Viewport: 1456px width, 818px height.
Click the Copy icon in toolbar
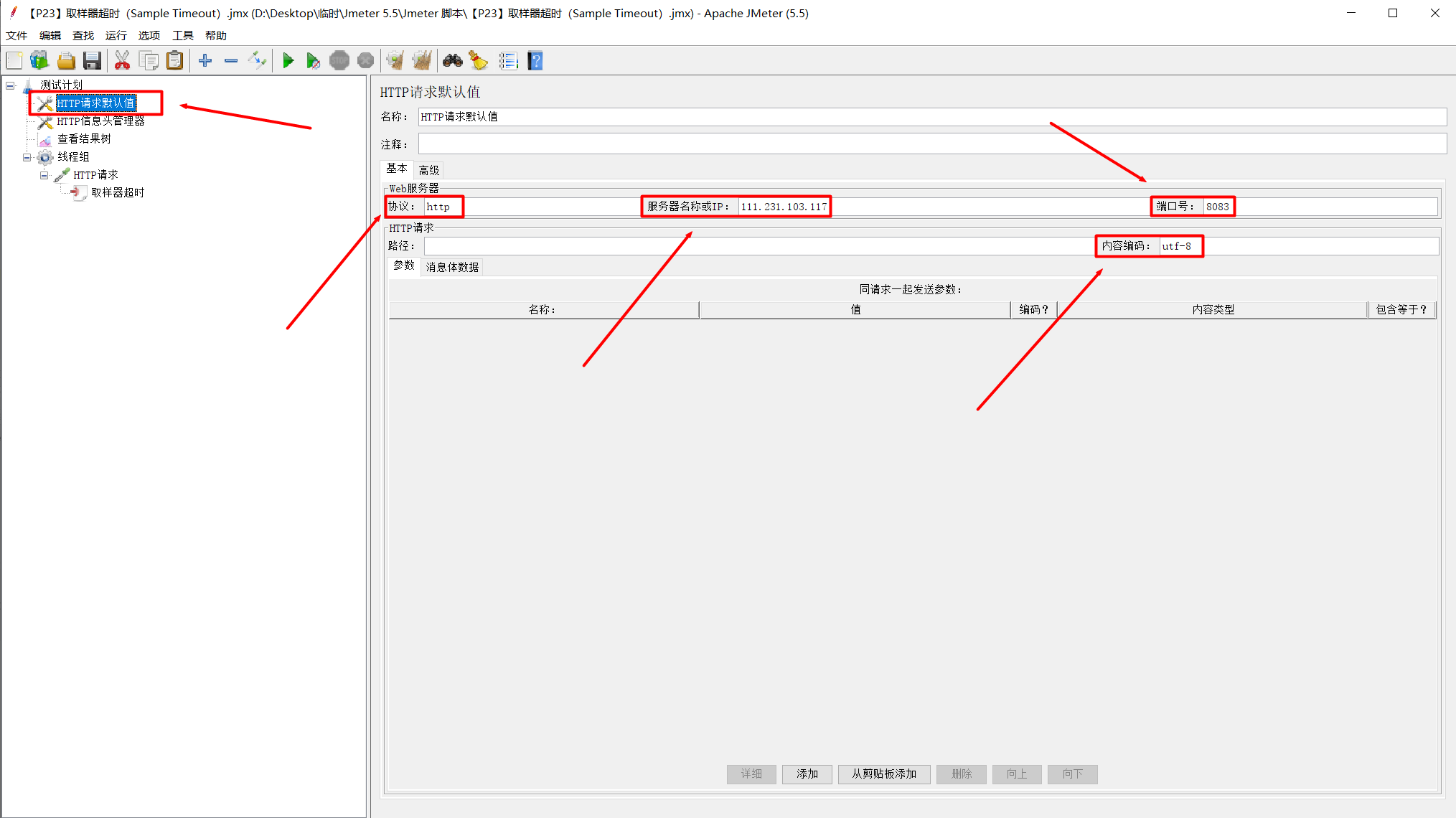[149, 61]
